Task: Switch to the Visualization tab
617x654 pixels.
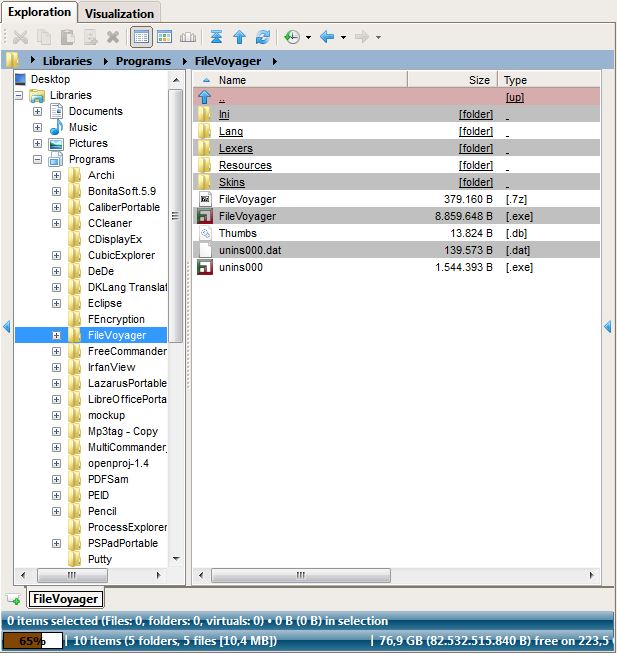Action: [x=119, y=13]
